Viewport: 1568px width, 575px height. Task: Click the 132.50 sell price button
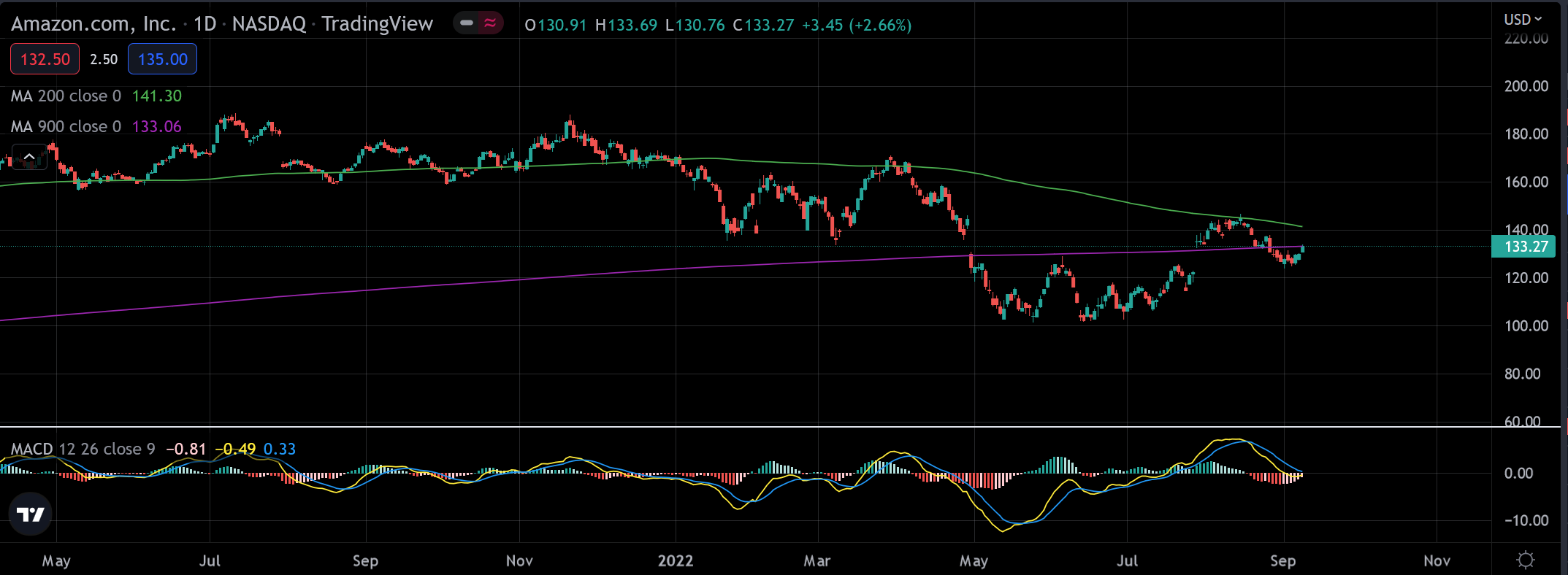[45, 59]
